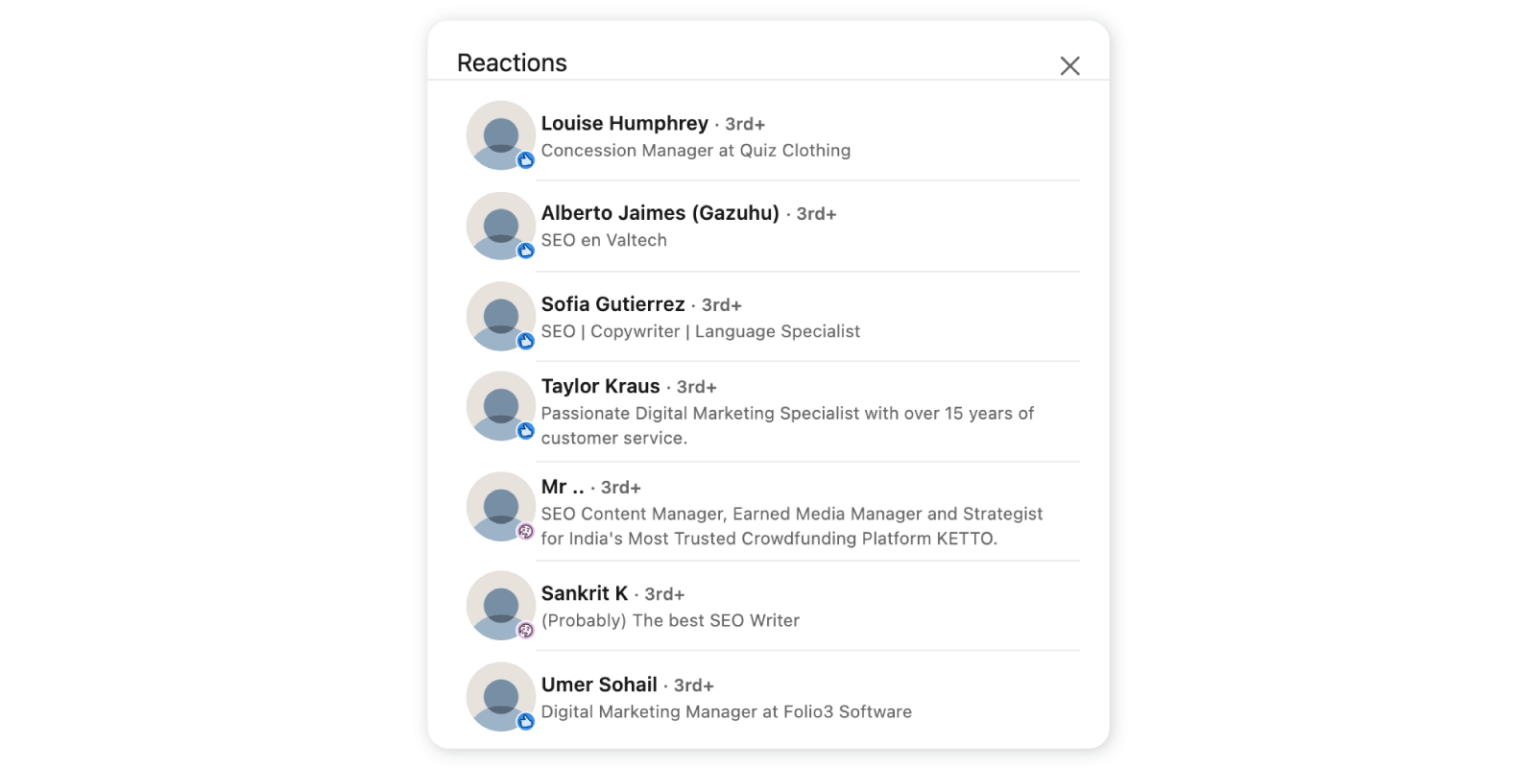The width and height of the screenshot is (1536, 768).
Task: Click Taylor Kraus's like reaction badge
Action: tap(526, 432)
